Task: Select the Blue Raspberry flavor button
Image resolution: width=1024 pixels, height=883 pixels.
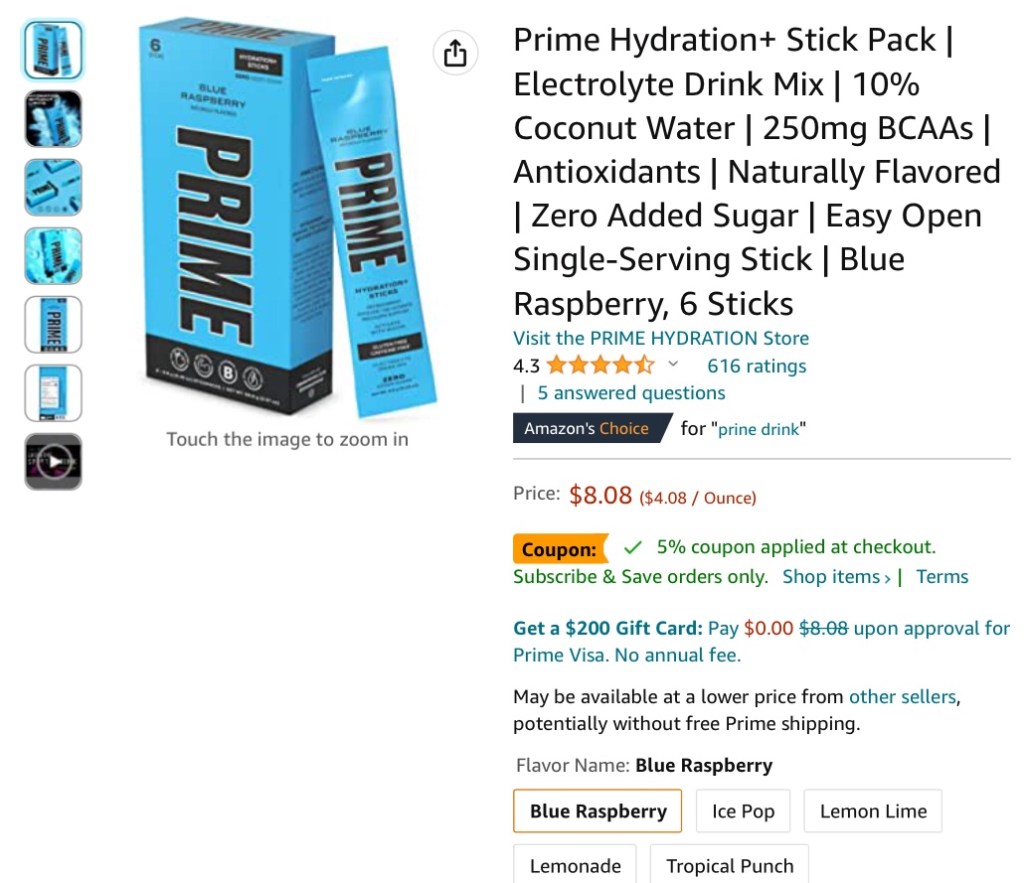Action: click(x=598, y=811)
